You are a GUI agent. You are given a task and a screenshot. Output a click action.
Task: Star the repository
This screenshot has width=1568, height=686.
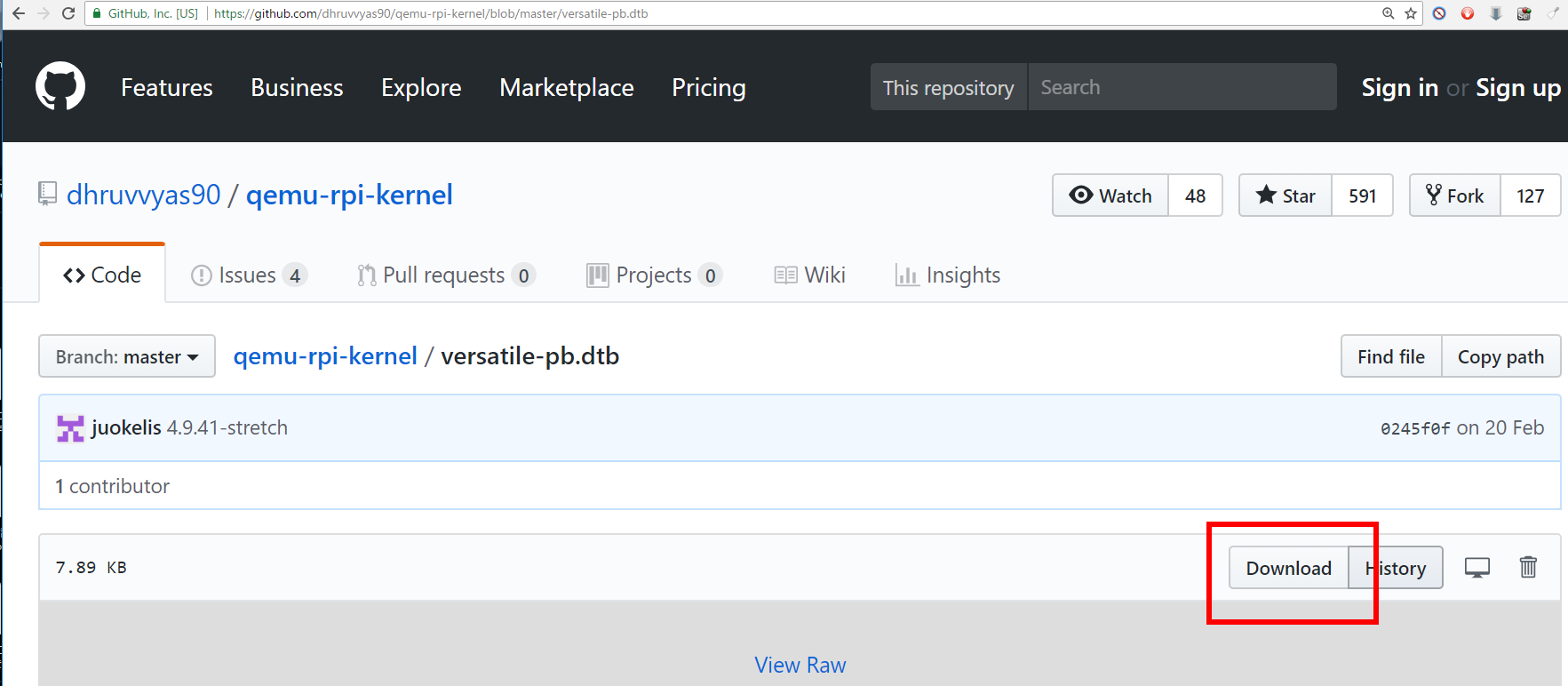pyautogui.click(x=1285, y=195)
